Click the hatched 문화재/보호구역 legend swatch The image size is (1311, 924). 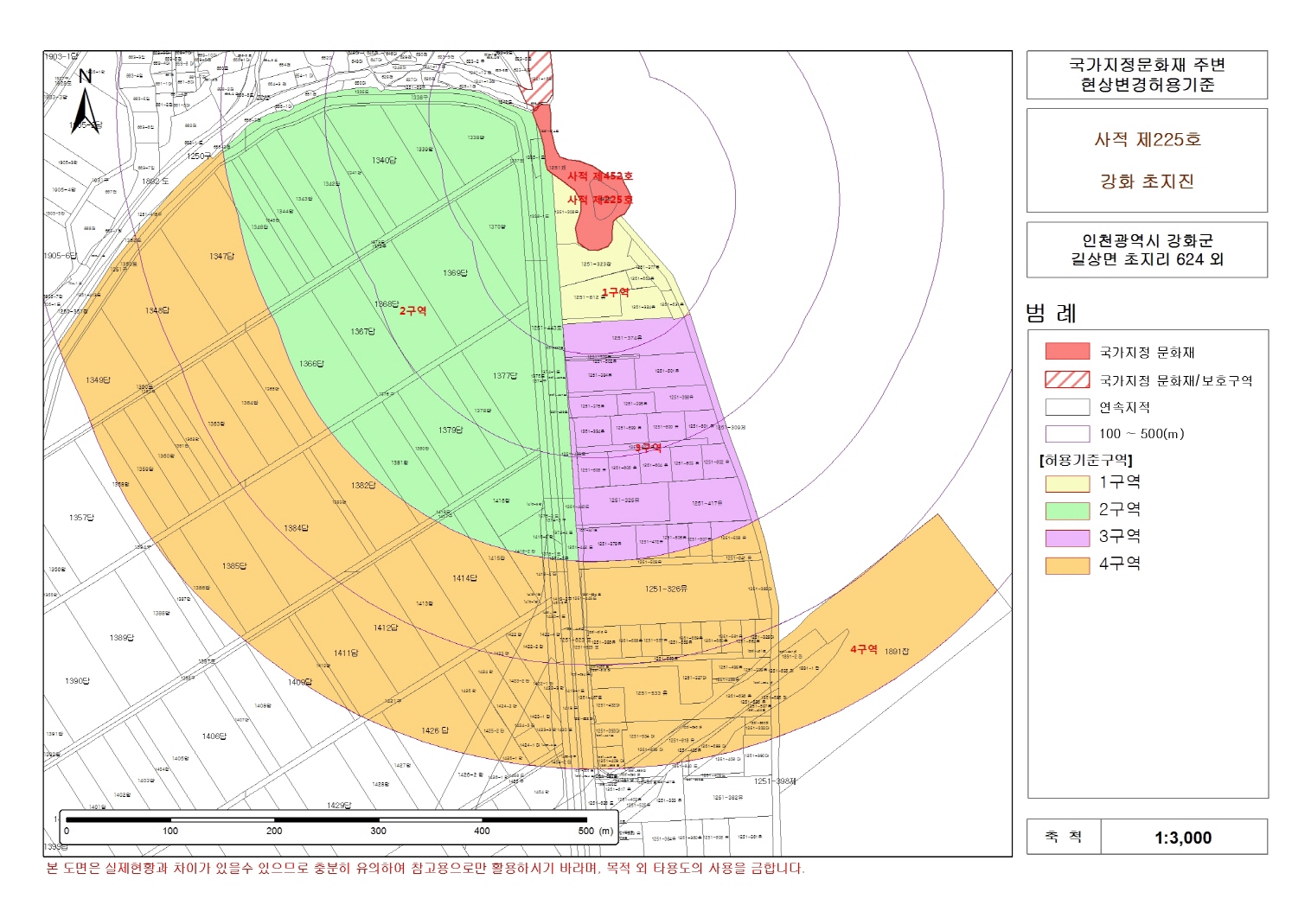pyautogui.click(x=1067, y=379)
